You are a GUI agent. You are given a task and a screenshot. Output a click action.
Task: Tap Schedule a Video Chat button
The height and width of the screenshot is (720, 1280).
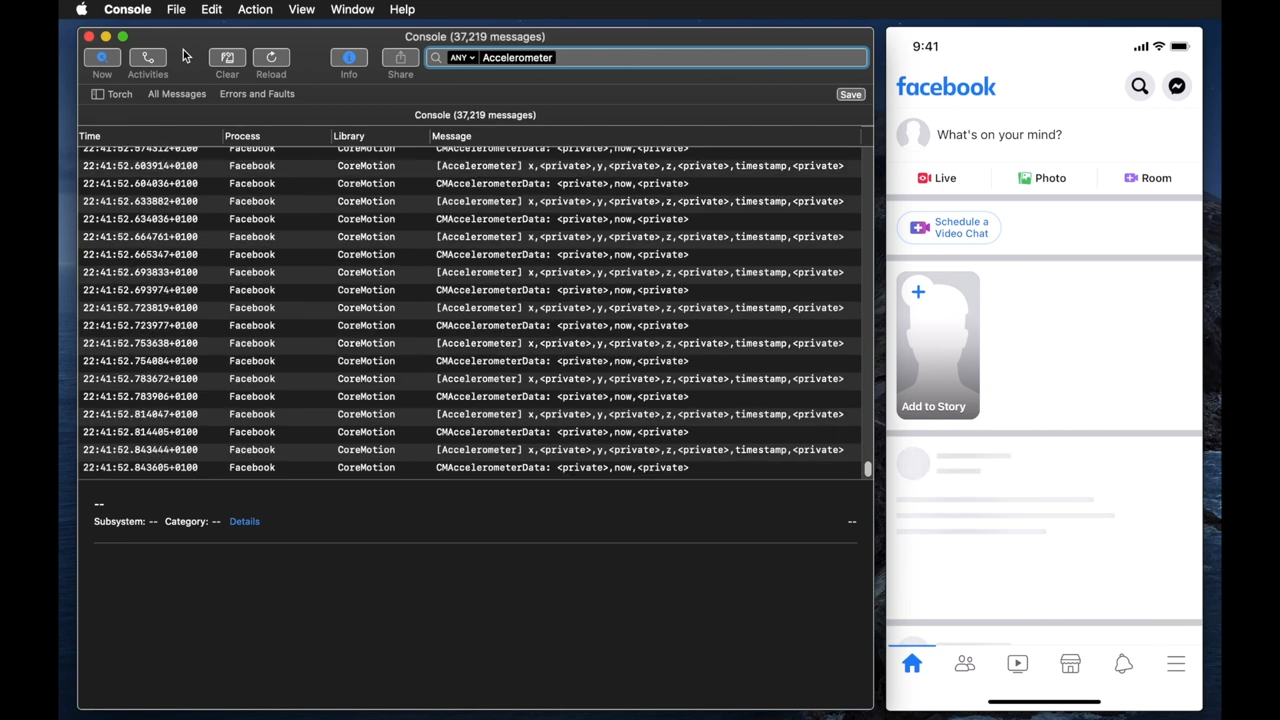coord(949,228)
